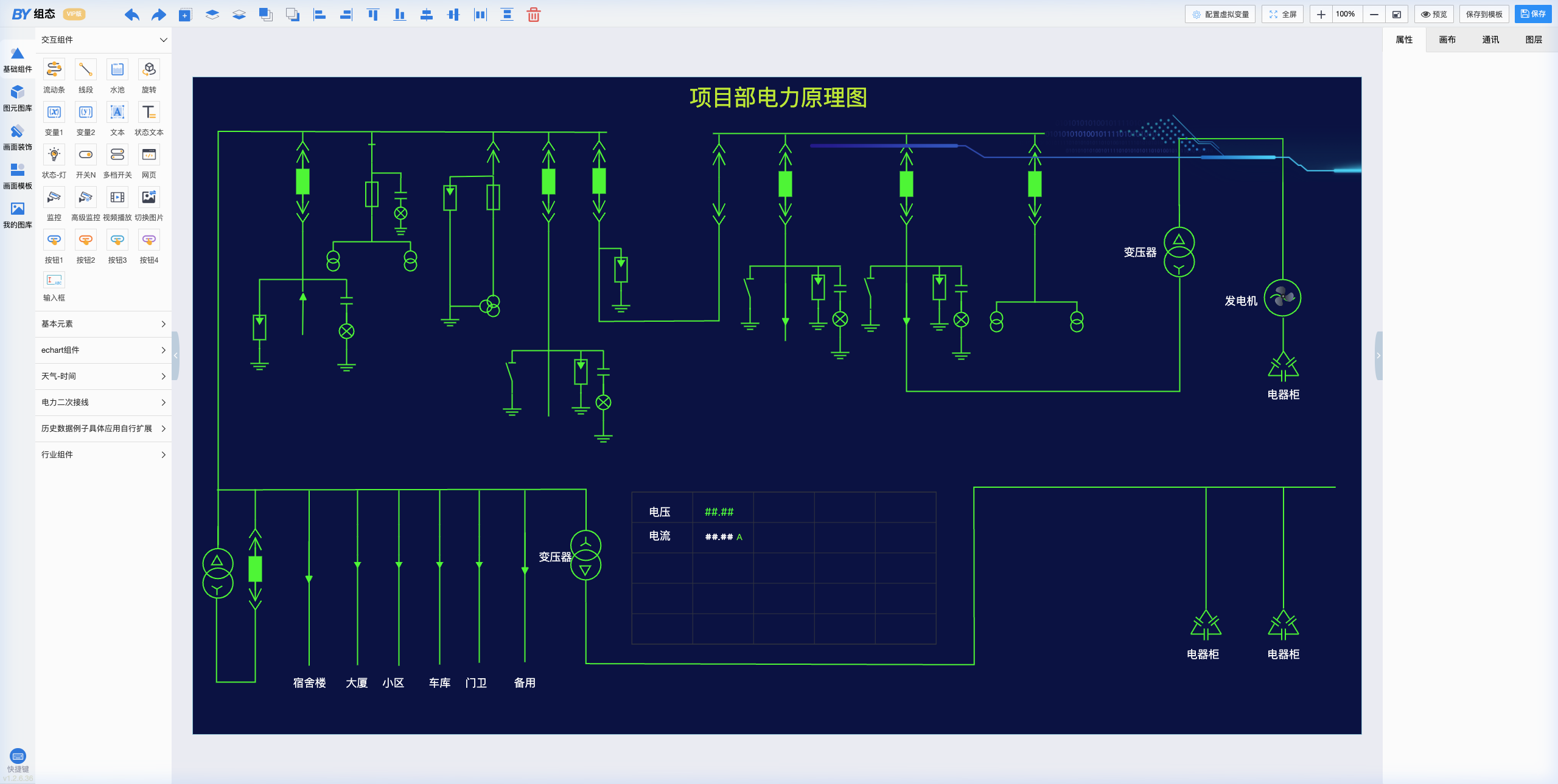Select the 输入框 input component
Viewport: 1558px width, 784px height.
pyautogui.click(x=54, y=286)
